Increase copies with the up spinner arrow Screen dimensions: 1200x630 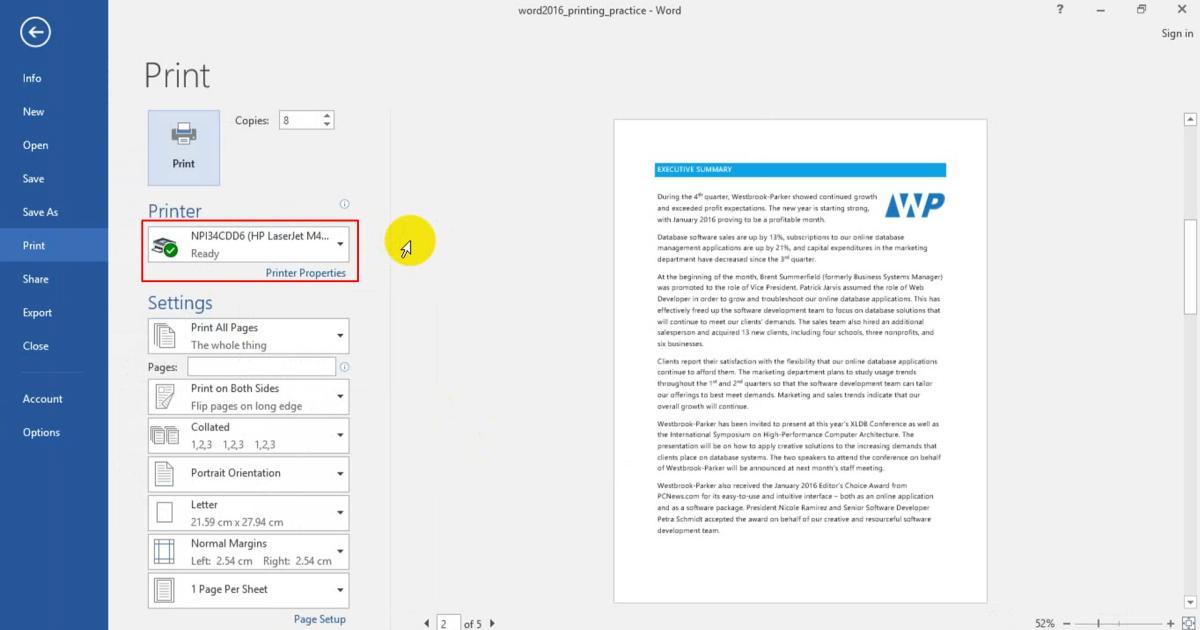point(327,116)
